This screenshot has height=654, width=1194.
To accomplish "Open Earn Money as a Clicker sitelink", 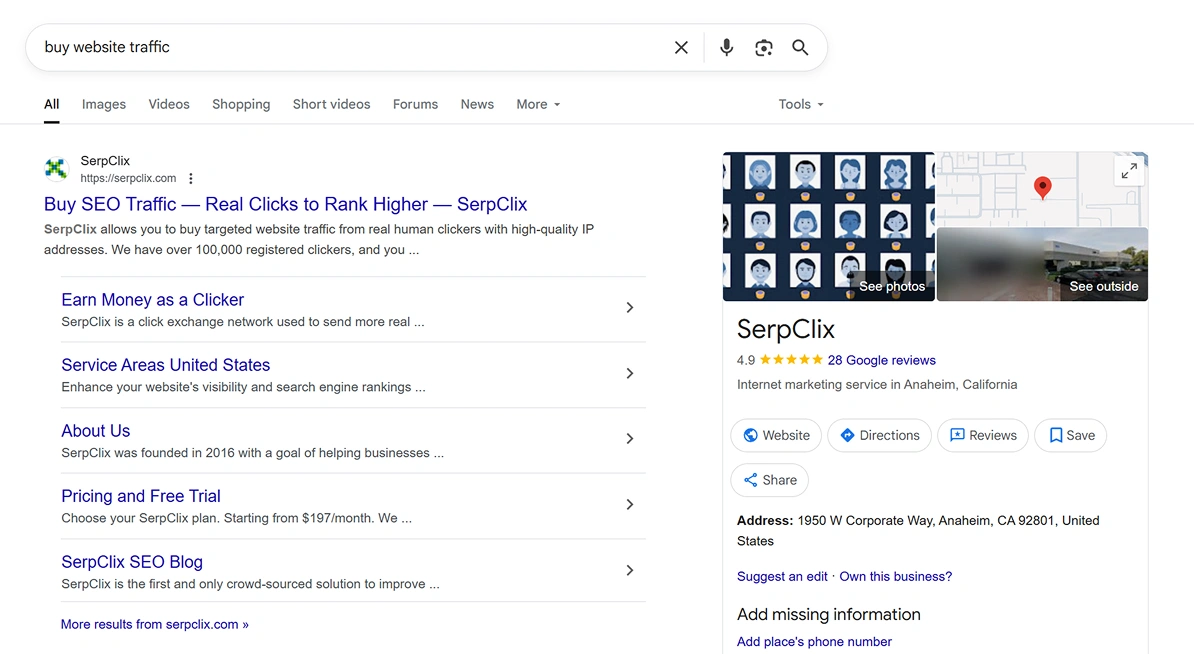I will [152, 300].
